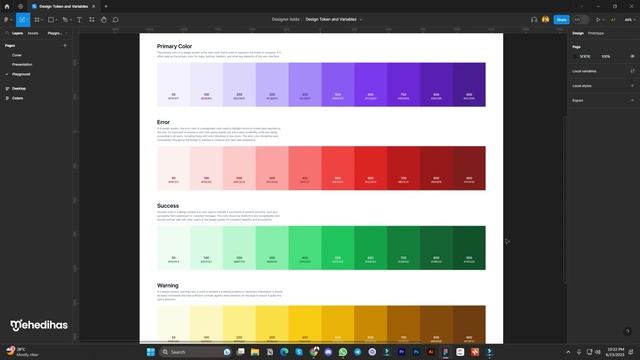Image resolution: width=640 pixels, height=360 pixels.
Task: Search layers with magnifier icon
Action: click(7, 33)
